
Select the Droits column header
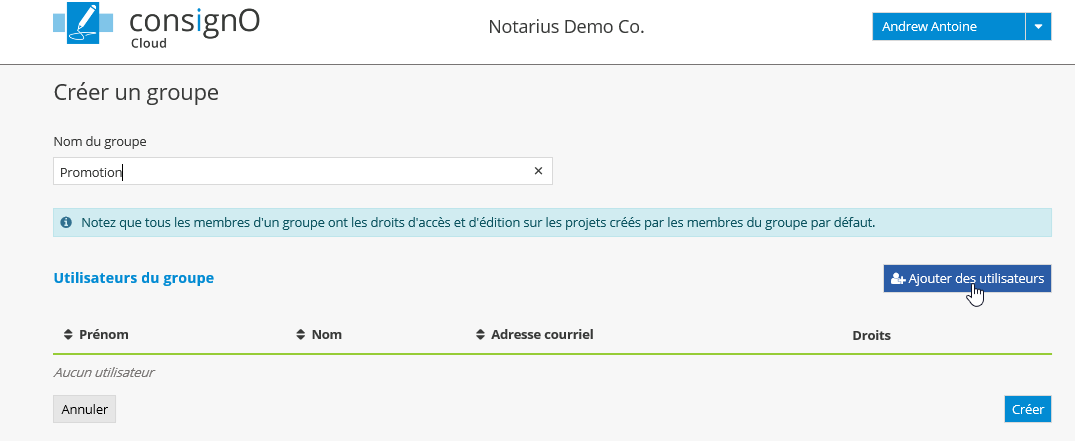871,335
